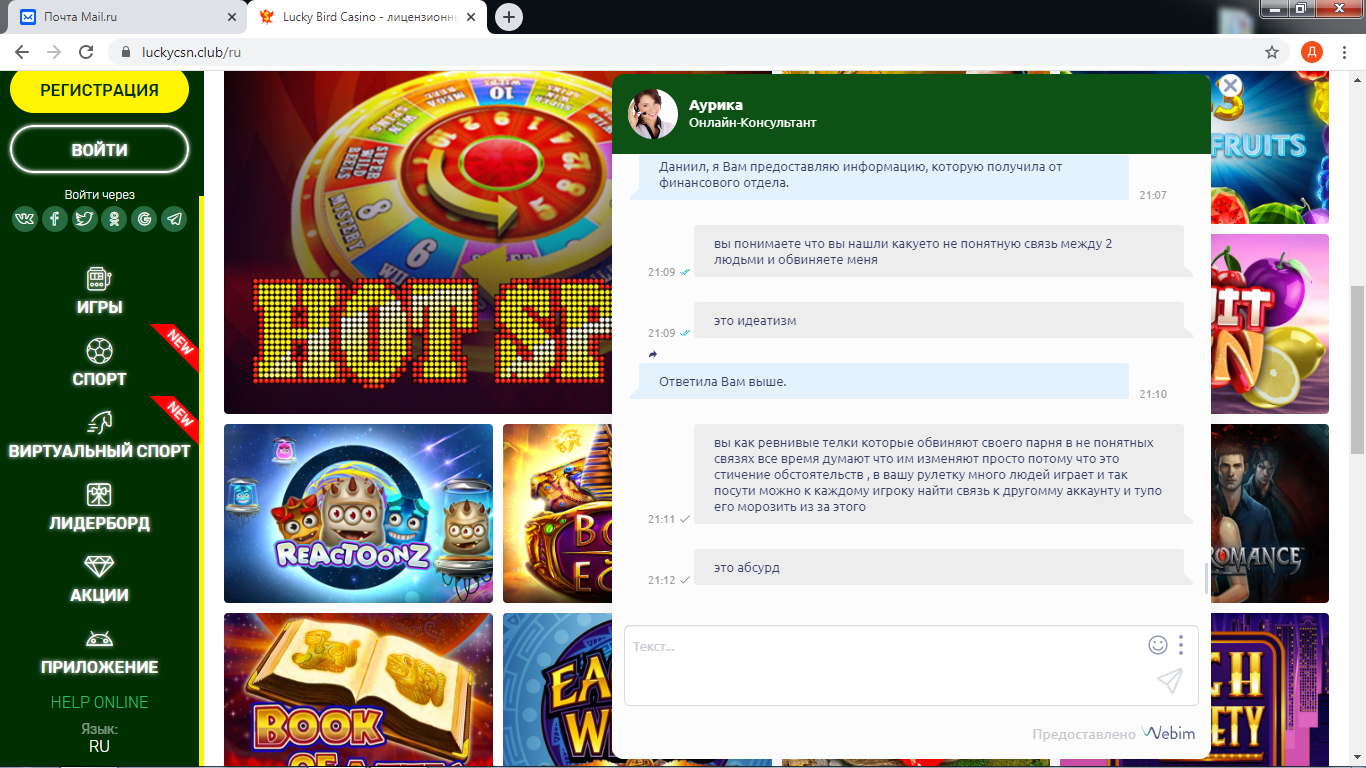Bookmark this page with star
Image resolution: width=1366 pixels, height=768 pixels.
(1272, 52)
